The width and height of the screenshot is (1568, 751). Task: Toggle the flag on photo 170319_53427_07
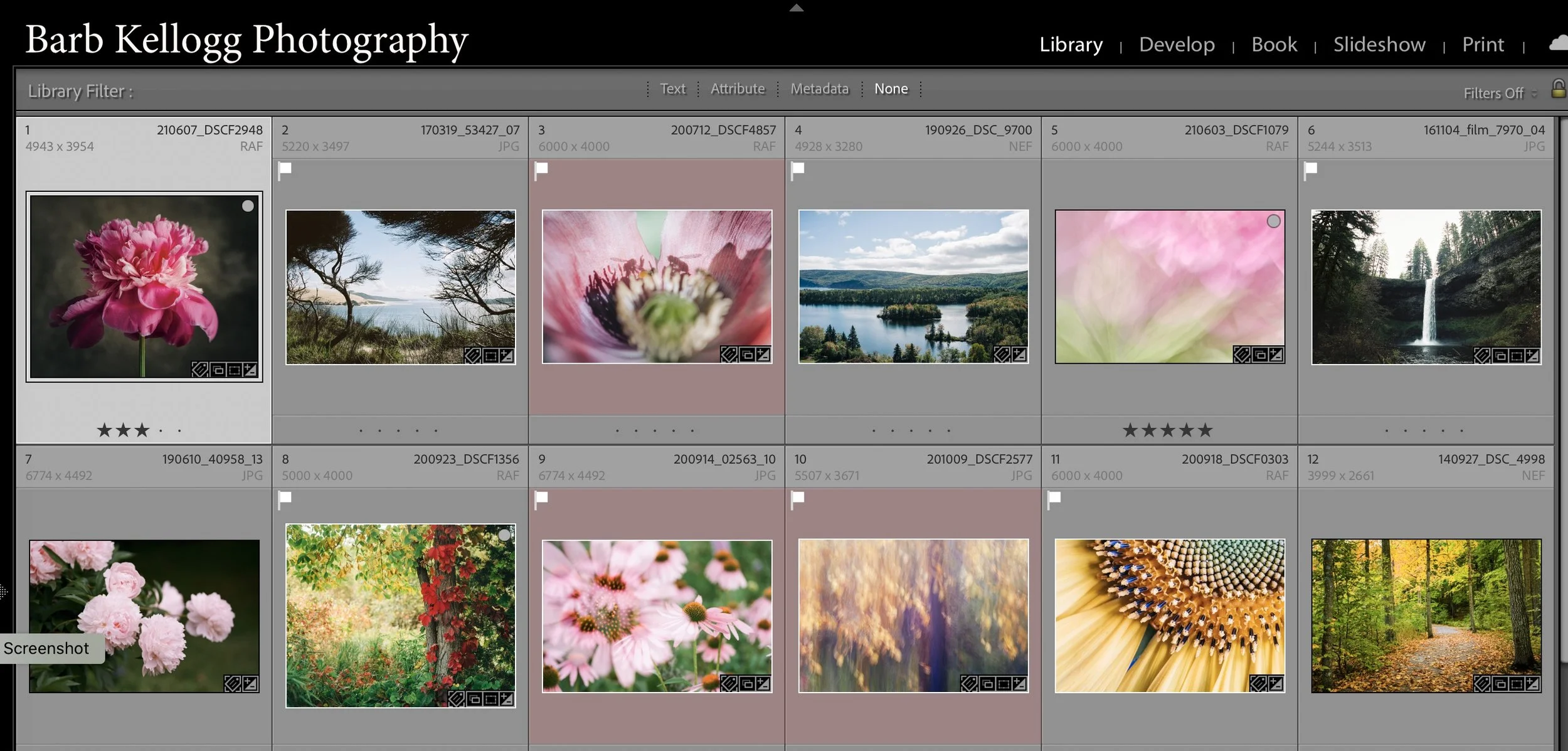coord(285,169)
